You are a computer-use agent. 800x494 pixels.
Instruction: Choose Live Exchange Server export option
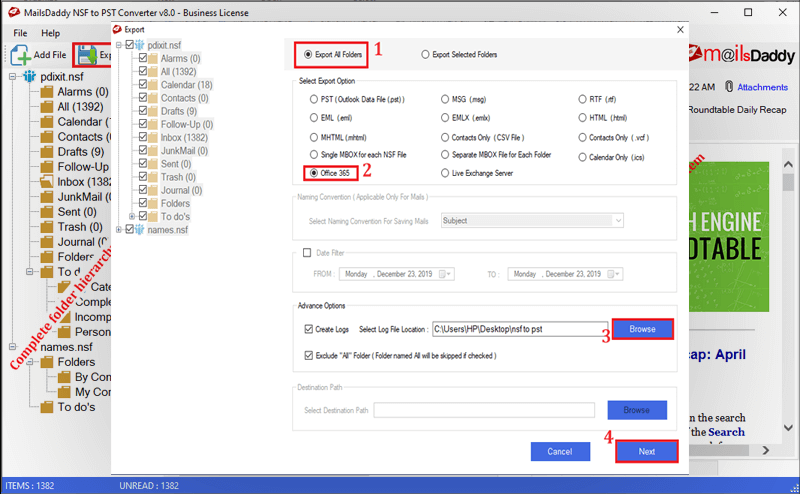point(445,173)
